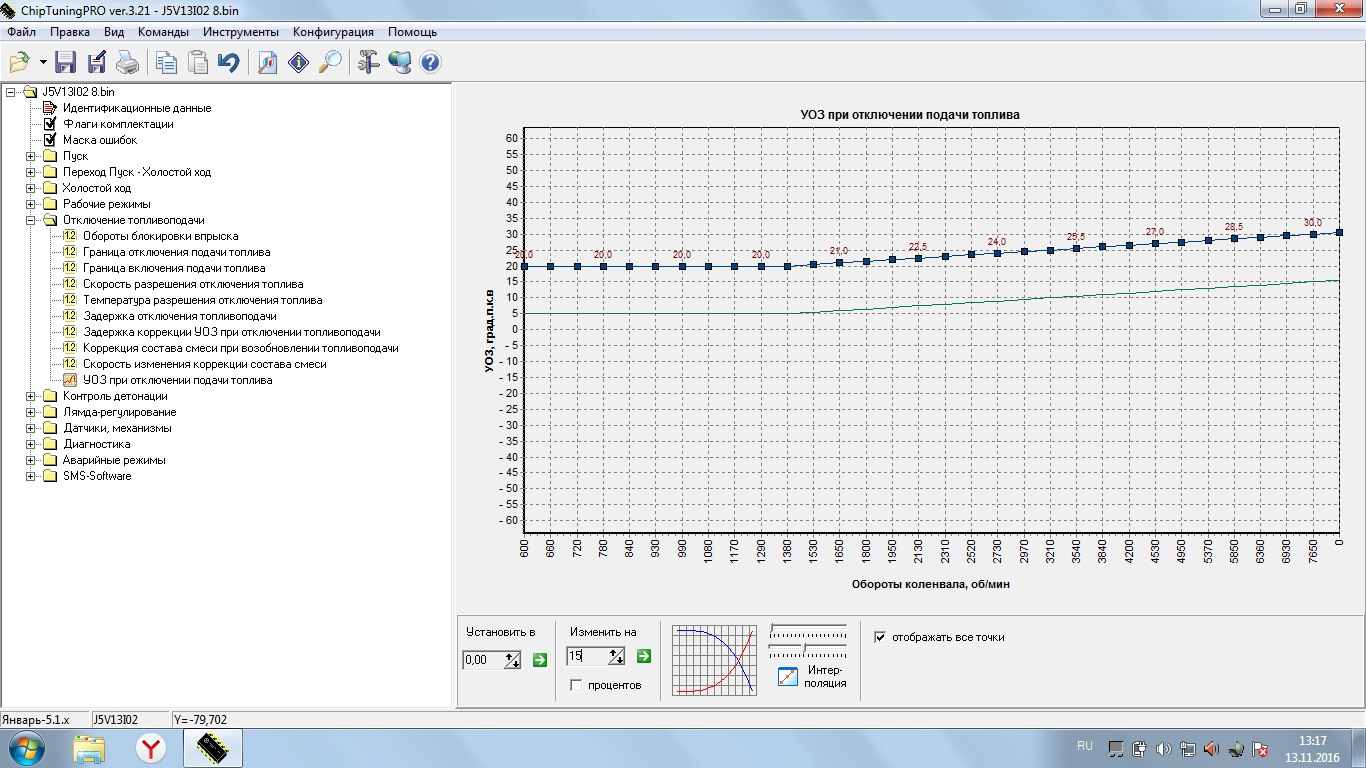The width and height of the screenshot is (1366, 768).
Task: Toggle the Флаги комплектации checkbox item
Action: (50, 124)
